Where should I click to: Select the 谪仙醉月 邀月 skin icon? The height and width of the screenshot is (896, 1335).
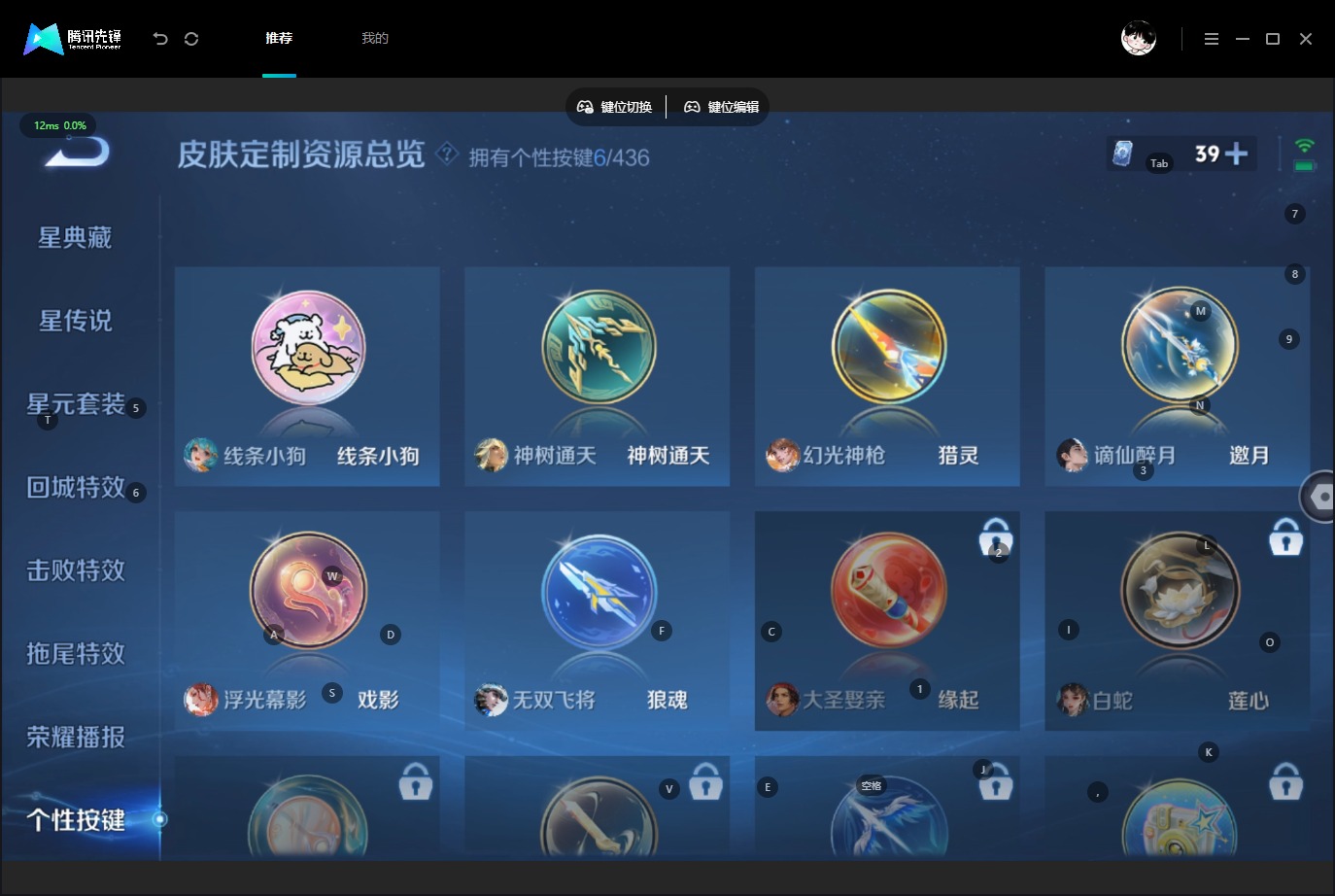pyautogui.click(x=1180, y=346)
